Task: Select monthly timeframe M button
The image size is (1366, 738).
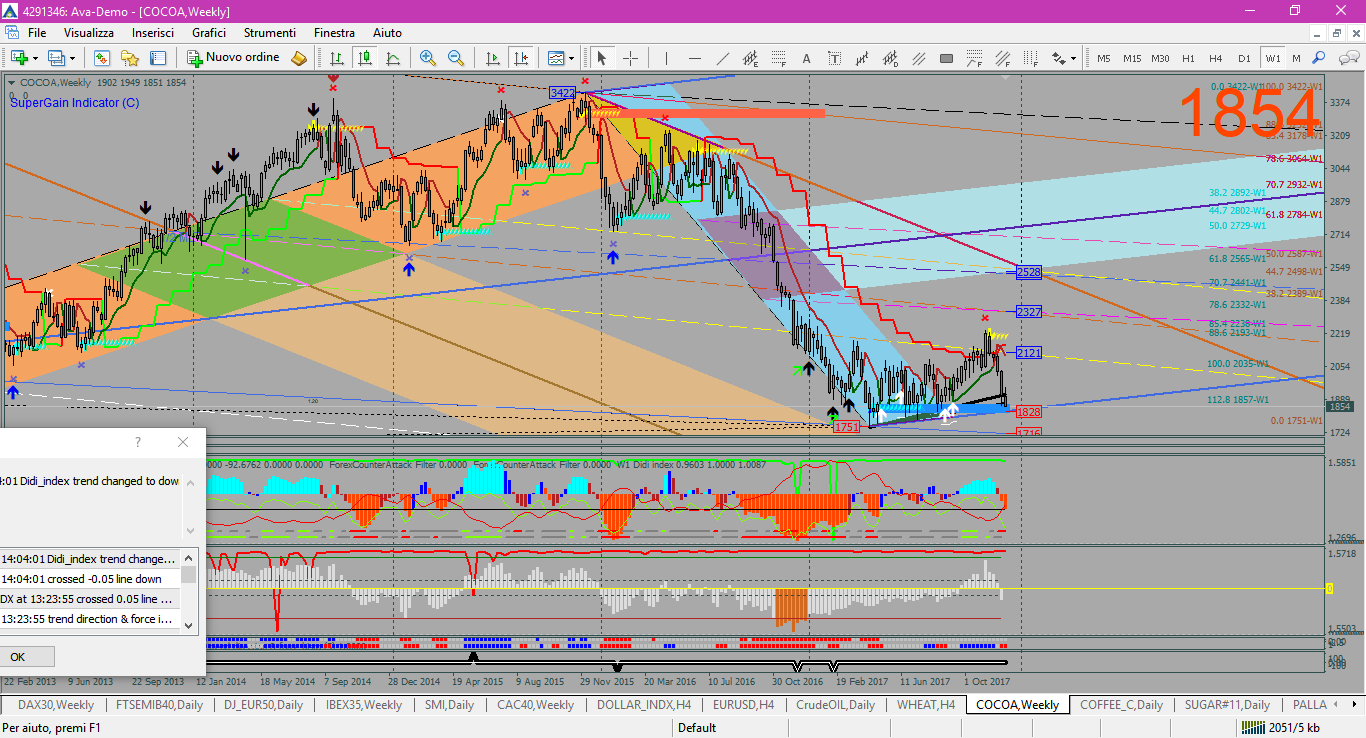Action: [1296, 58]
